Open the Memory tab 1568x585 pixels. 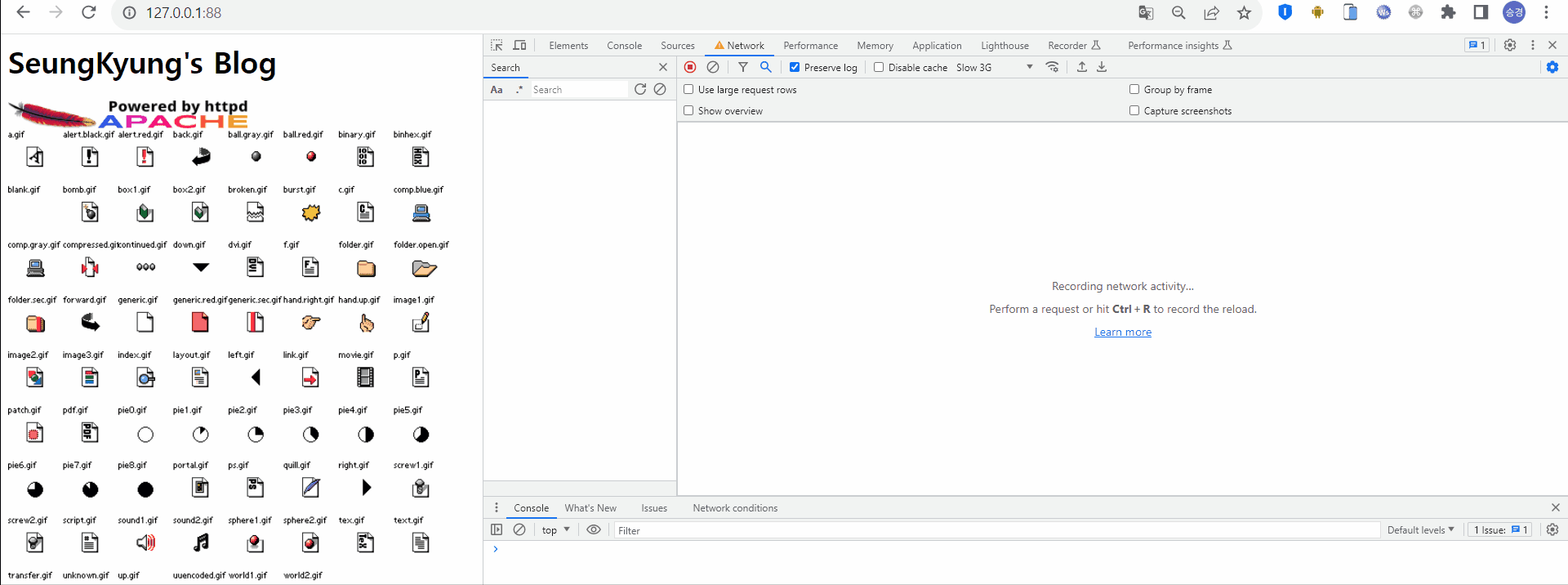pos(875,46)
